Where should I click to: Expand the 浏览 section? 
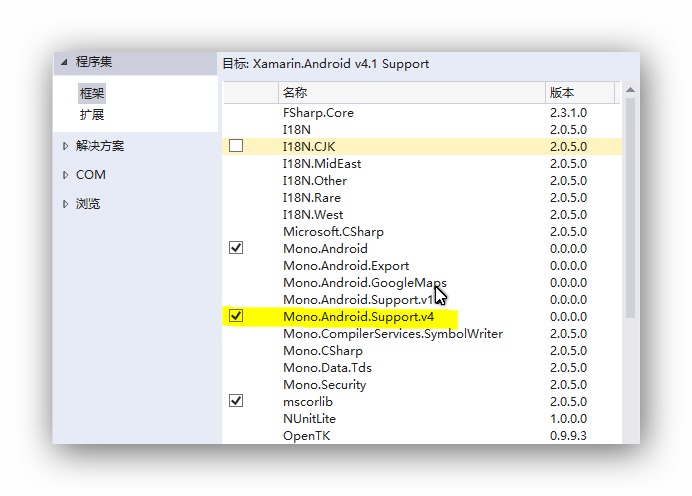tap(65, 204)
